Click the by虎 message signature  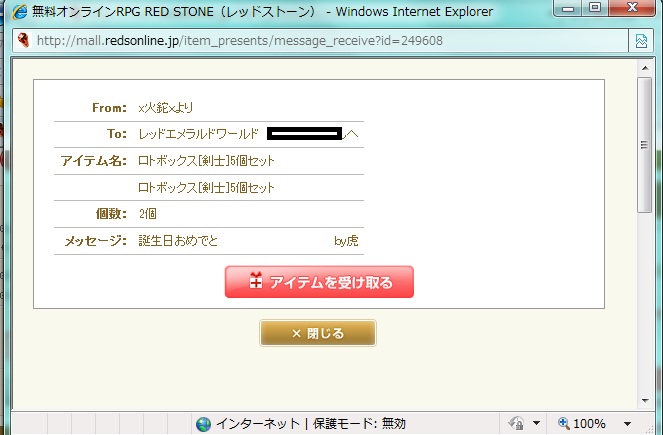tap(346, 241)
